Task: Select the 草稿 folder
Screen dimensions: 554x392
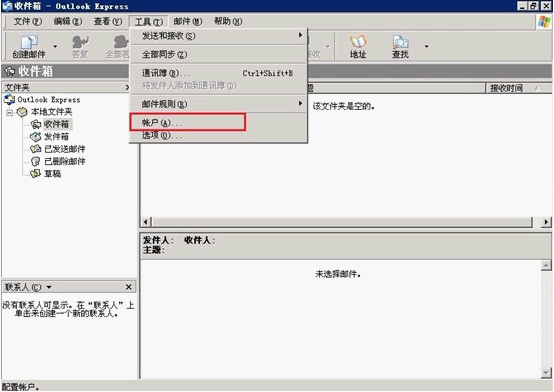Action: coord(52,174)
